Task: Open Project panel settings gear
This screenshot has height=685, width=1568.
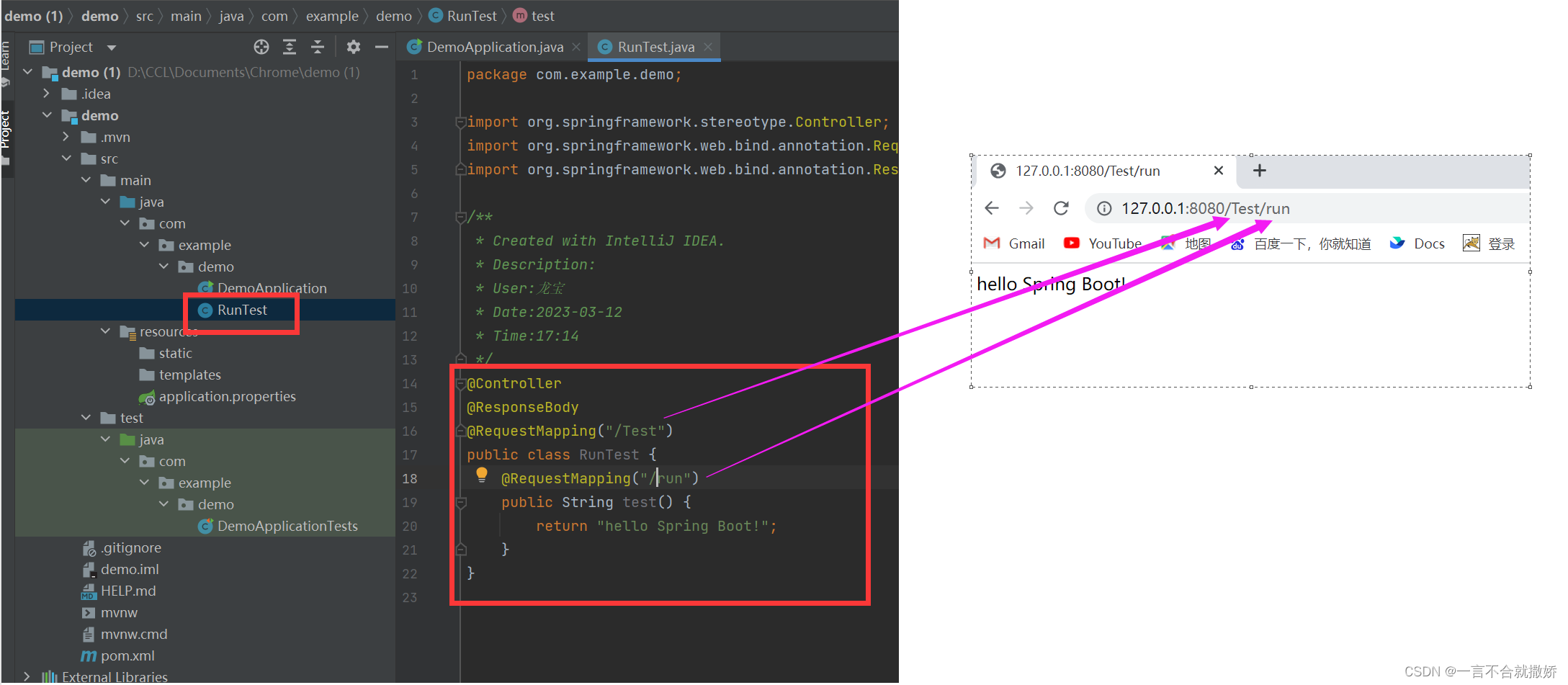Action: coord(353,48)
